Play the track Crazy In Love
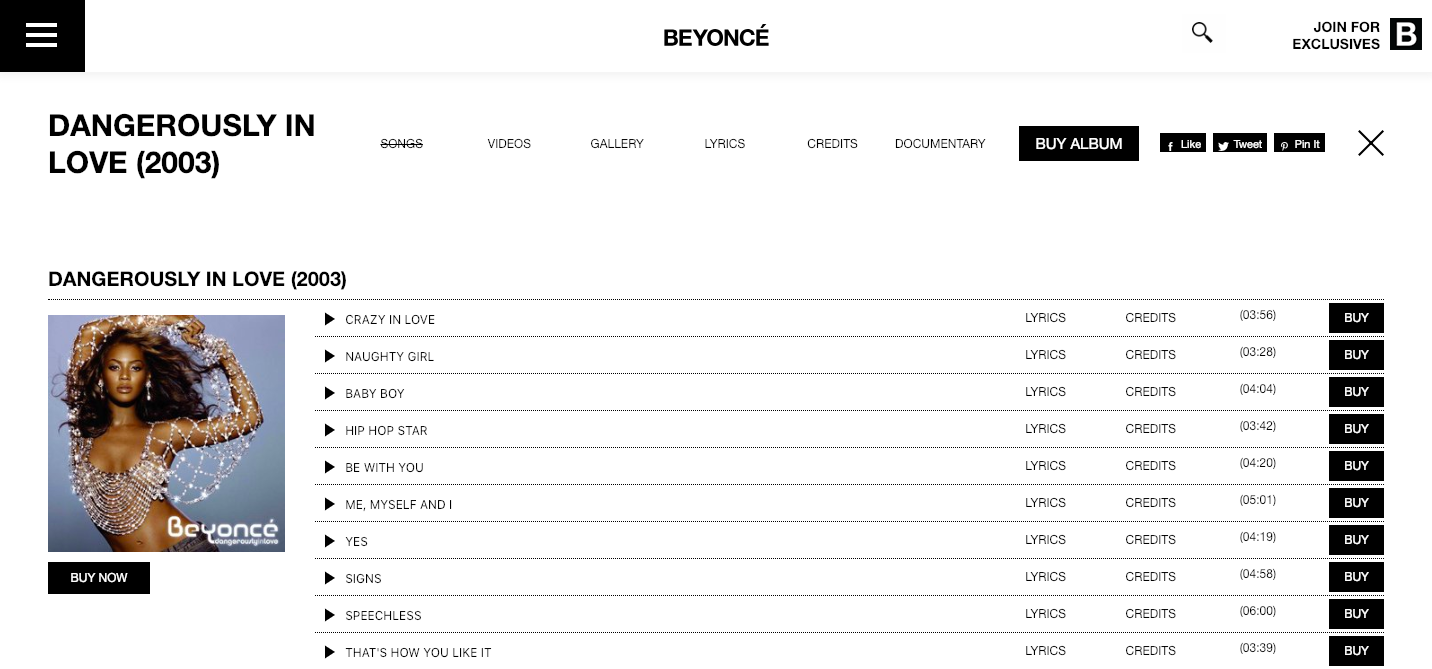This screenshot has height=669, width=1432. coord(330,319)
